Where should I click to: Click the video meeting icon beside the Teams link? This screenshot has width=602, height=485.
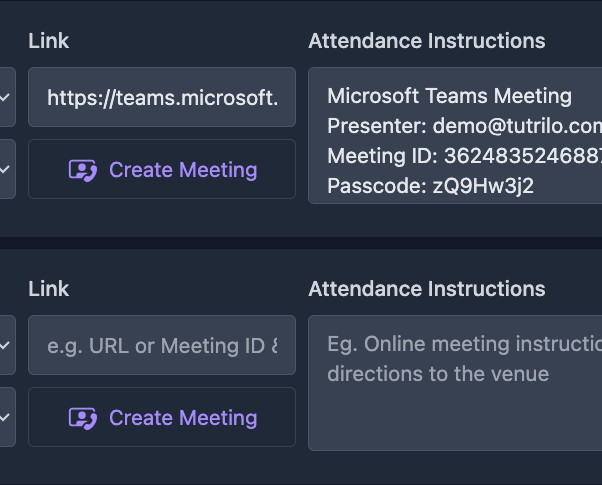tap(83, 170)
